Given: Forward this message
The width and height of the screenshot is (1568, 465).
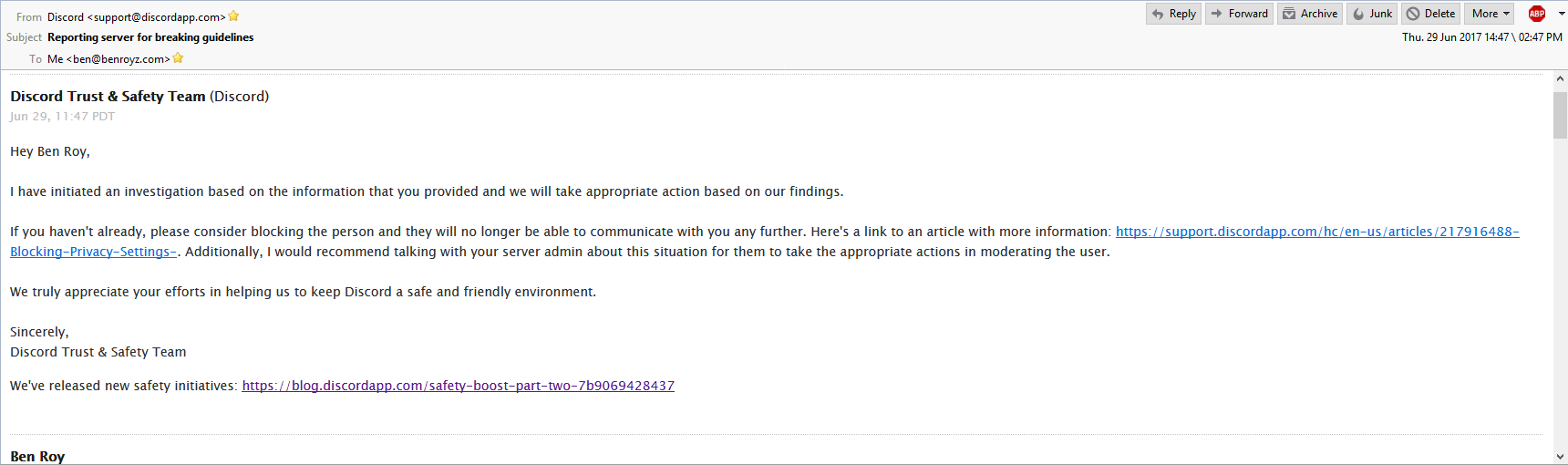Looking at the screenshot, I should click(1240, 14).
